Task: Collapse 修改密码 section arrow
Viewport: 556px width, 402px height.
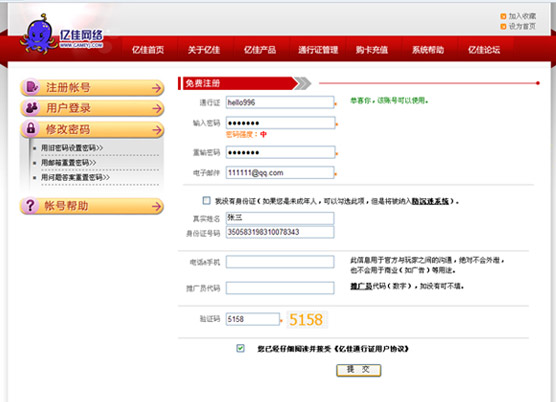Action: coord(157,130)
